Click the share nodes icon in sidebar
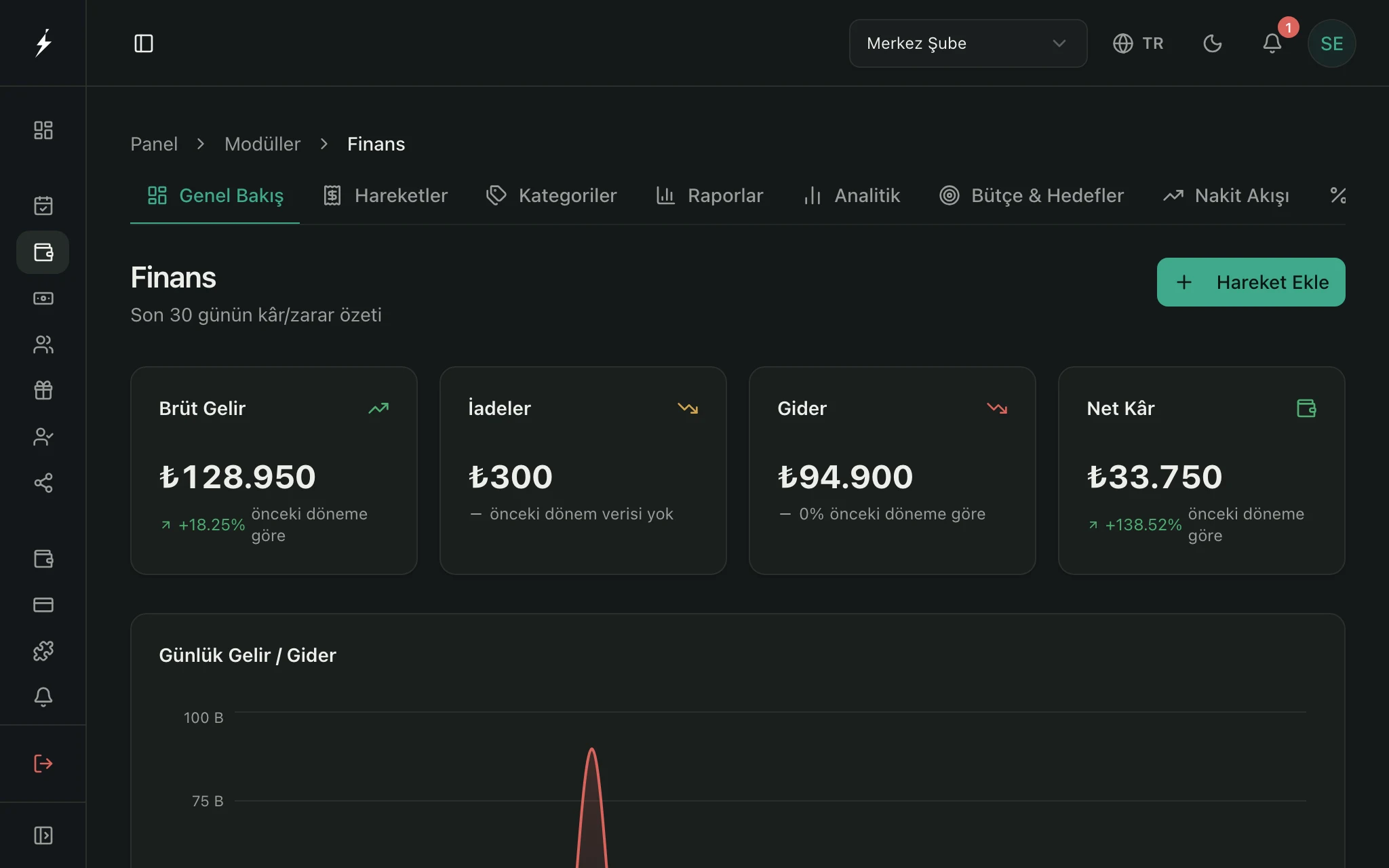1389x868 pixels. click(43, 483)
